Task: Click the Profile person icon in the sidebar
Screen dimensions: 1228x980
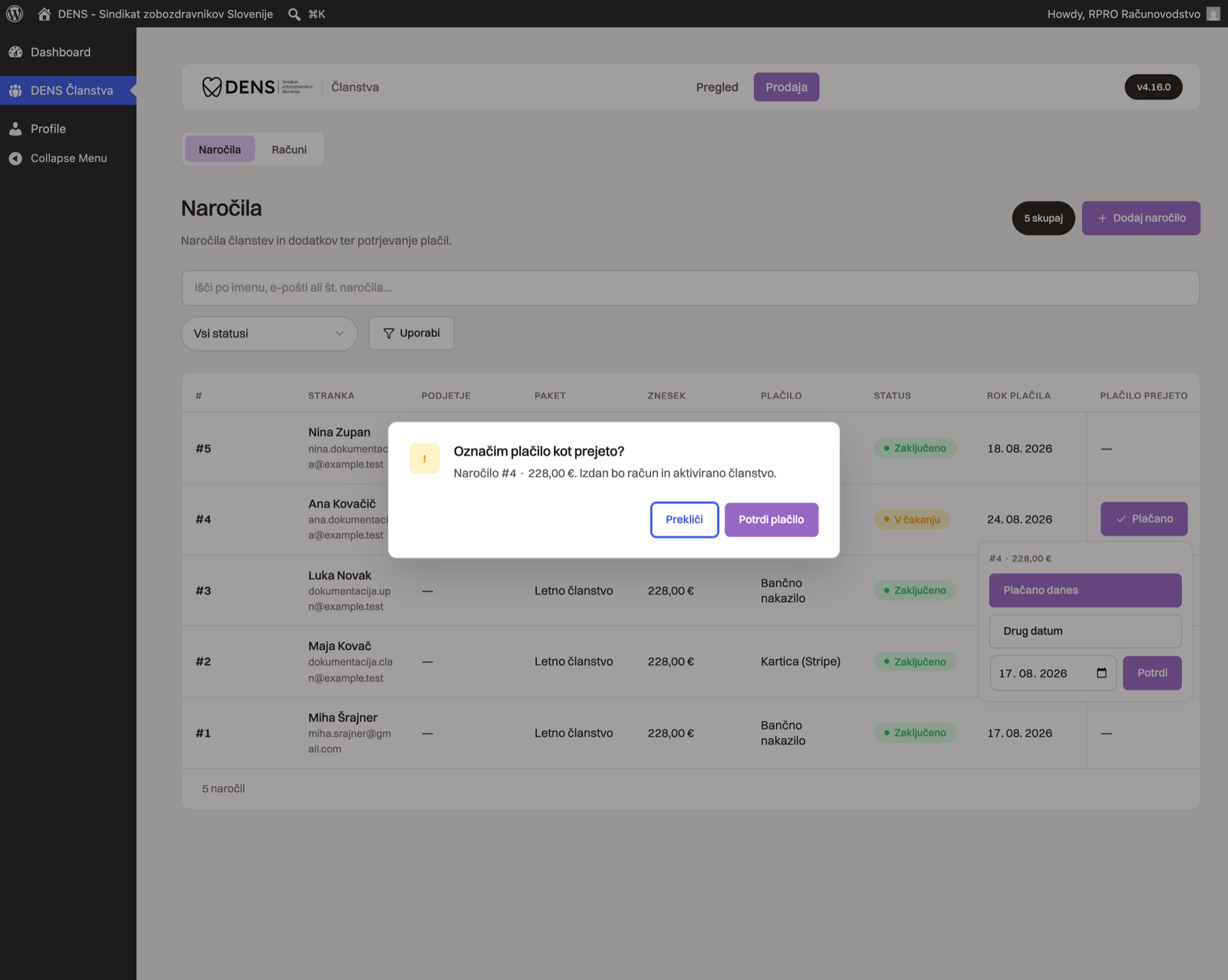Action: click(x=16, y=128)
